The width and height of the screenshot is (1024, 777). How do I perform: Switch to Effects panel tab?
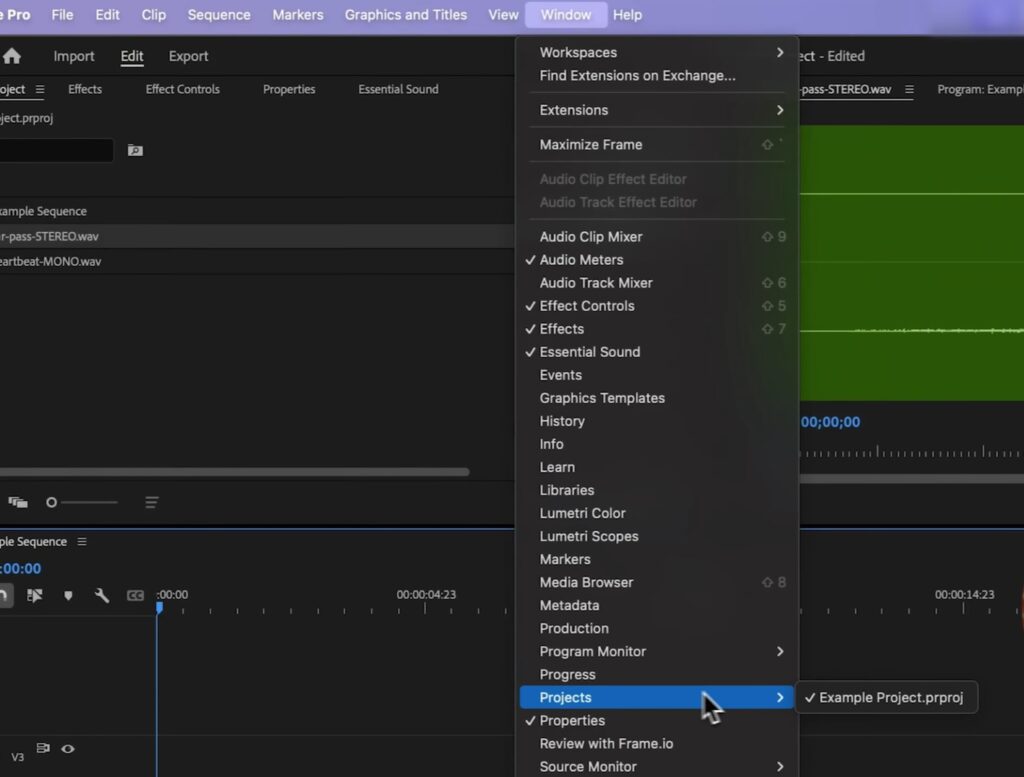pos(85,89)
